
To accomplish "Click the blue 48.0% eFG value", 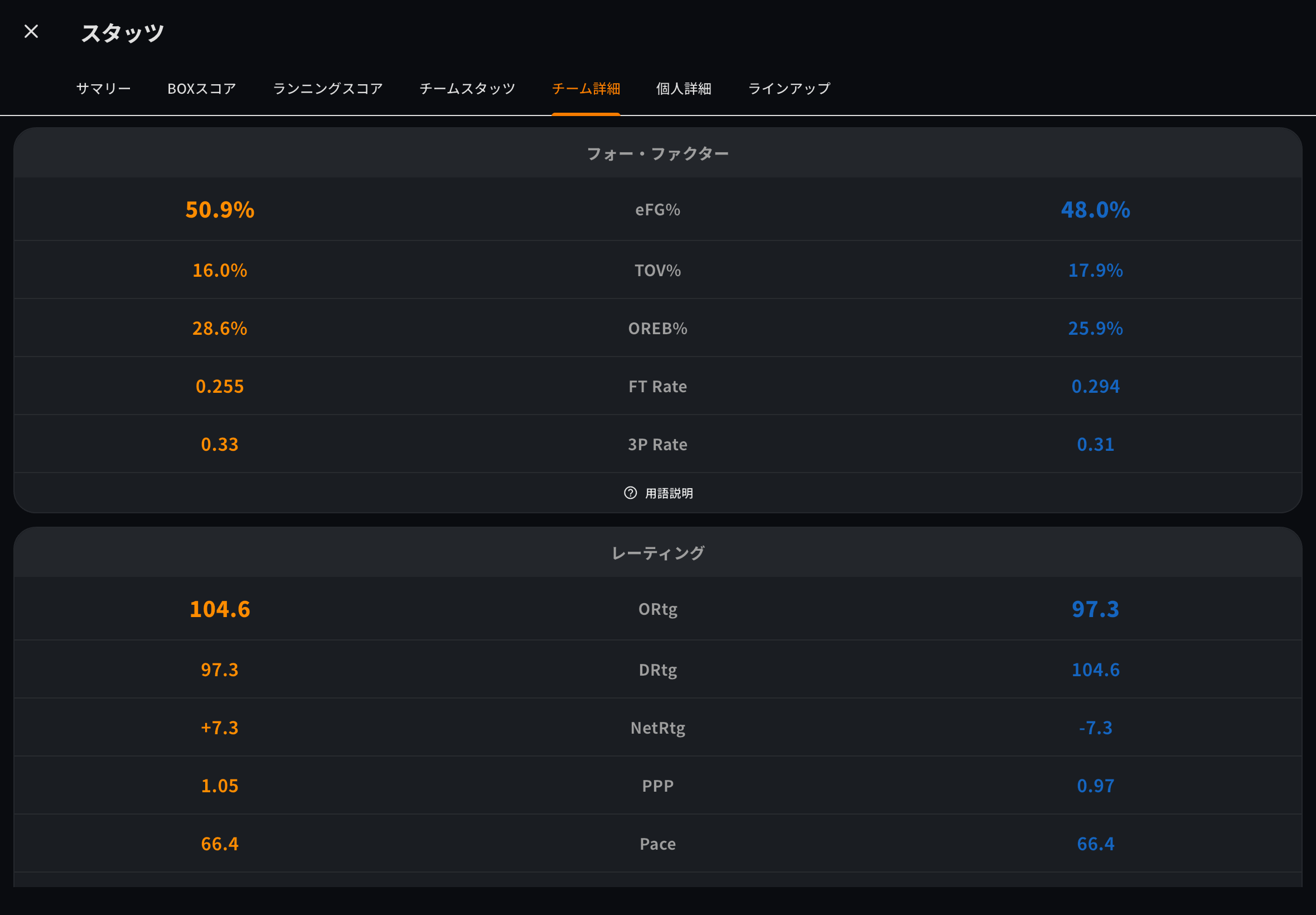I will click(1095, 209).
